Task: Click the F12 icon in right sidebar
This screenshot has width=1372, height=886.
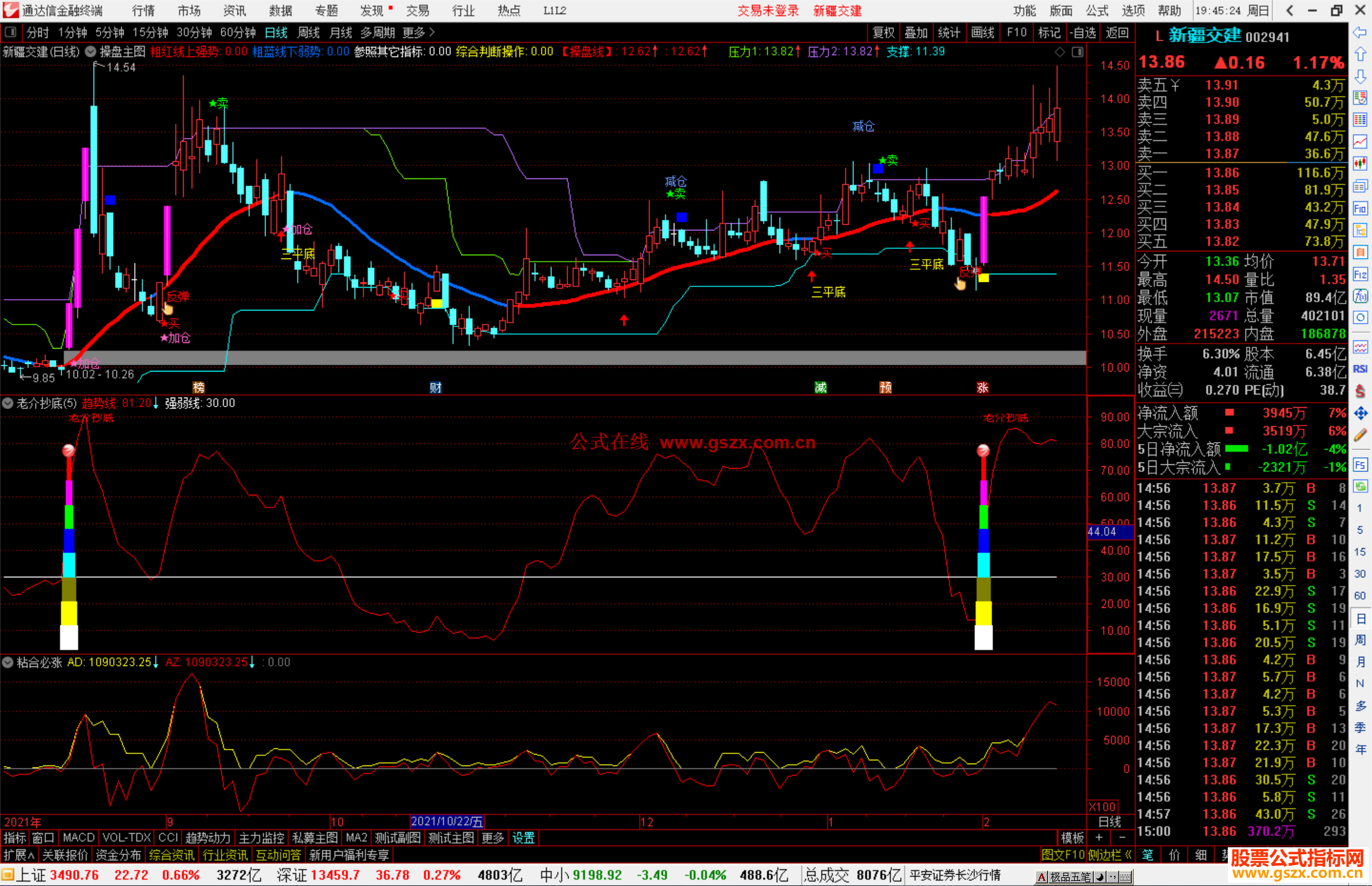Action: tap(1360, 274)
